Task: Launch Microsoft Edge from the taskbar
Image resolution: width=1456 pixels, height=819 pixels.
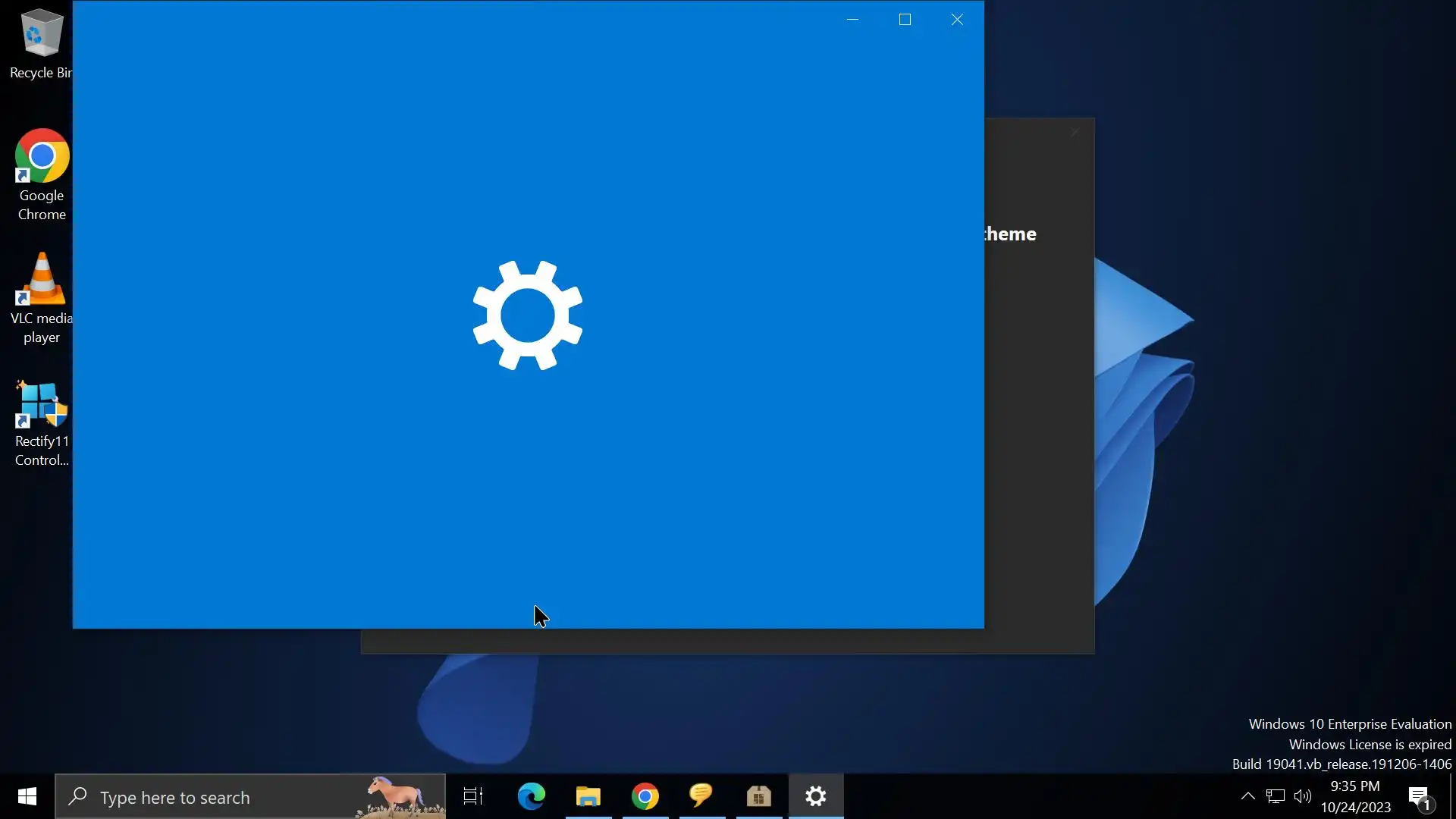Action: click(531, 796)
